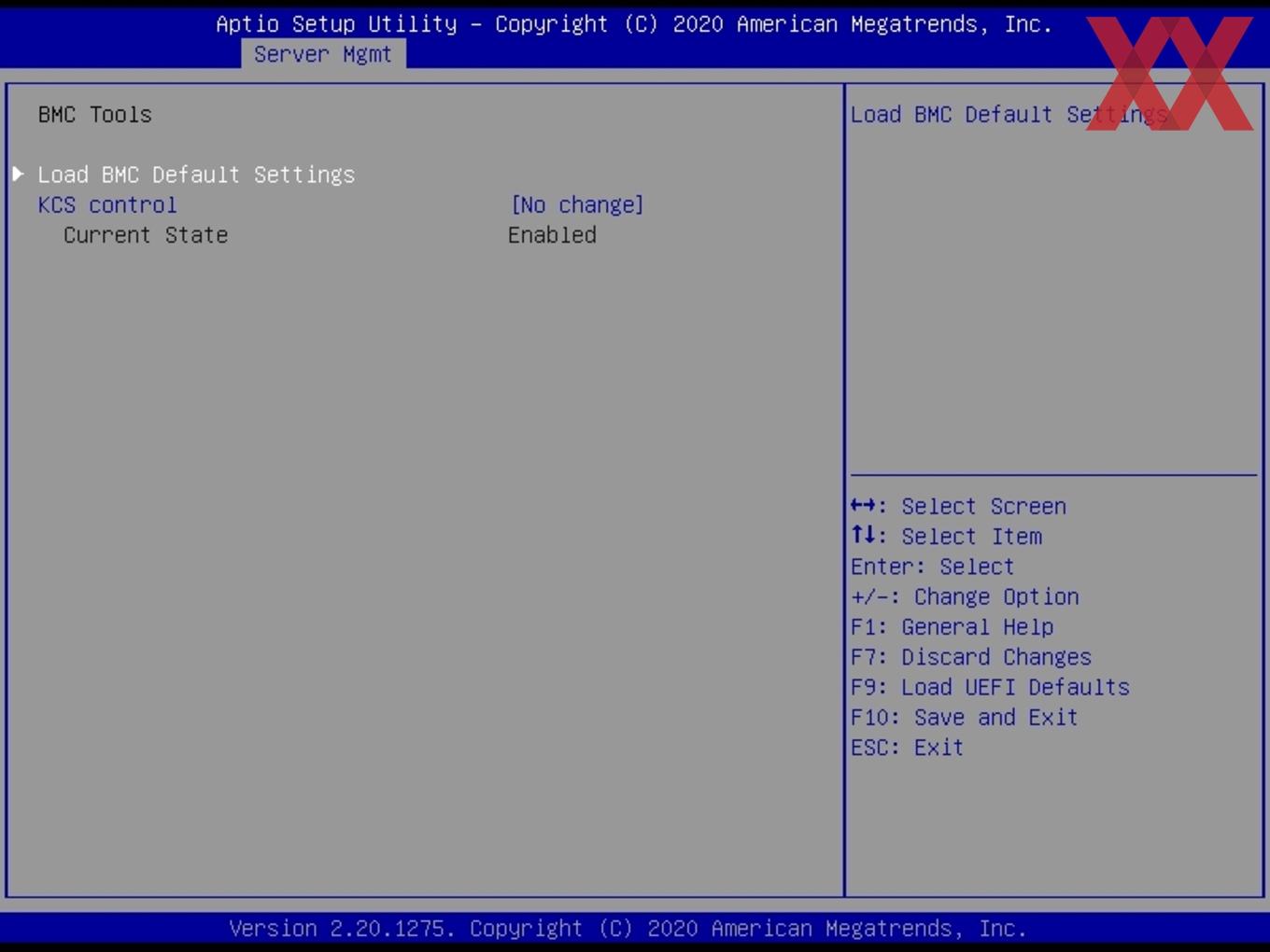Click the F1: General Help hint
The width and height of the screenshot is (1270, 952).
point(952,627)
